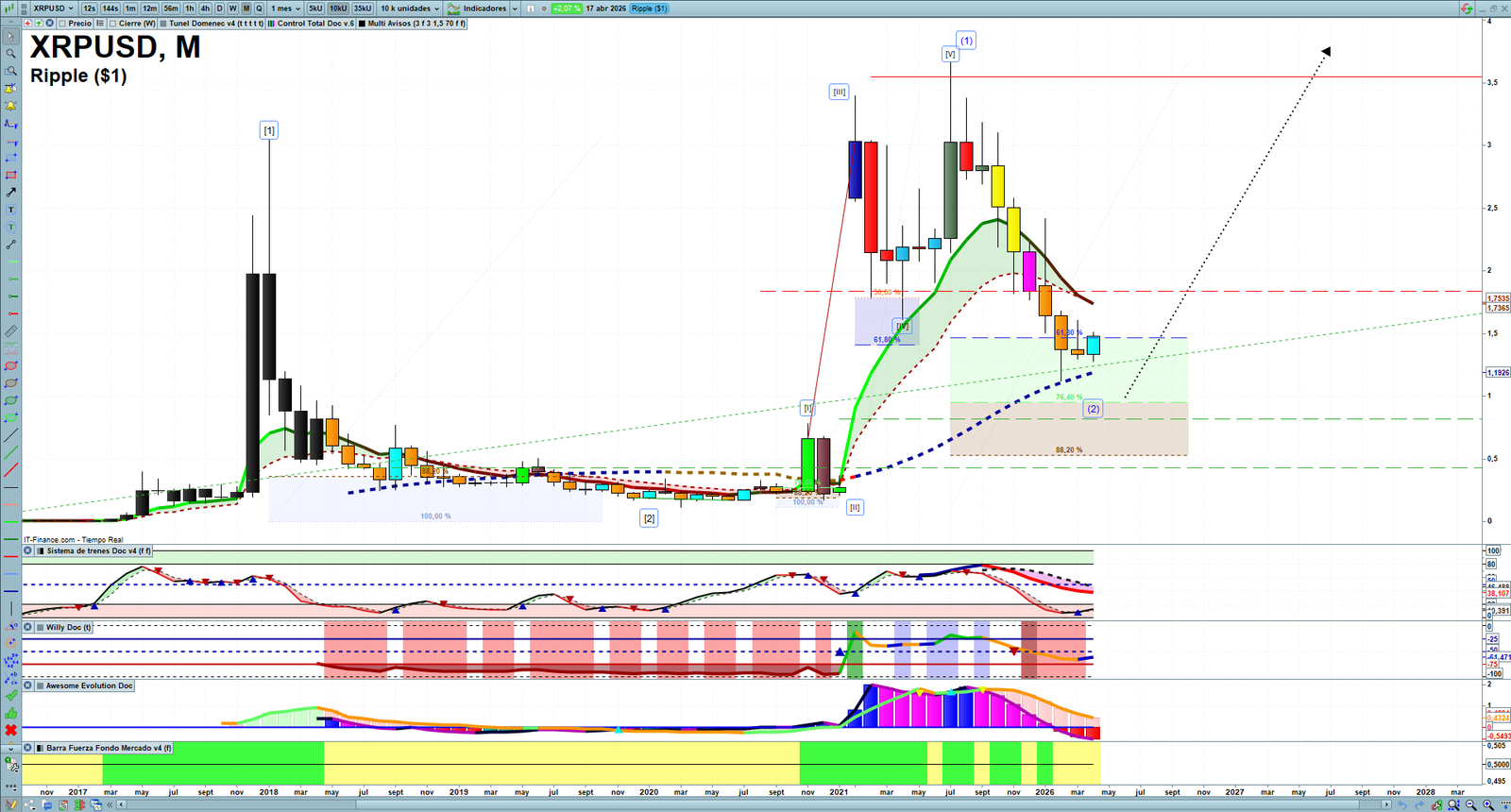Click the scrollbar right arrow button
This screenshot has width=1511, height=812.
tap(1386, 805)
